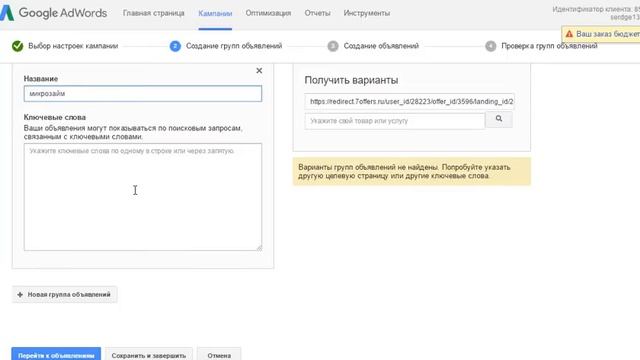Click the Ключевые слова label

[x=55, y=117]
